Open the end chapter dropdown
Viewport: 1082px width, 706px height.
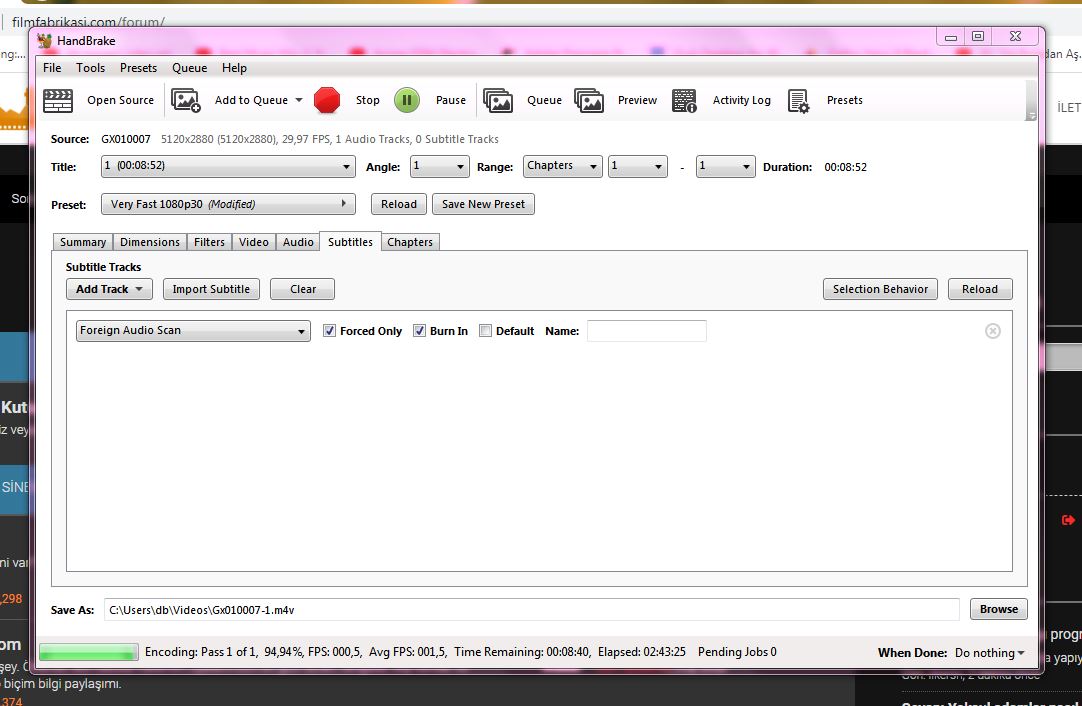pos(725,166)
